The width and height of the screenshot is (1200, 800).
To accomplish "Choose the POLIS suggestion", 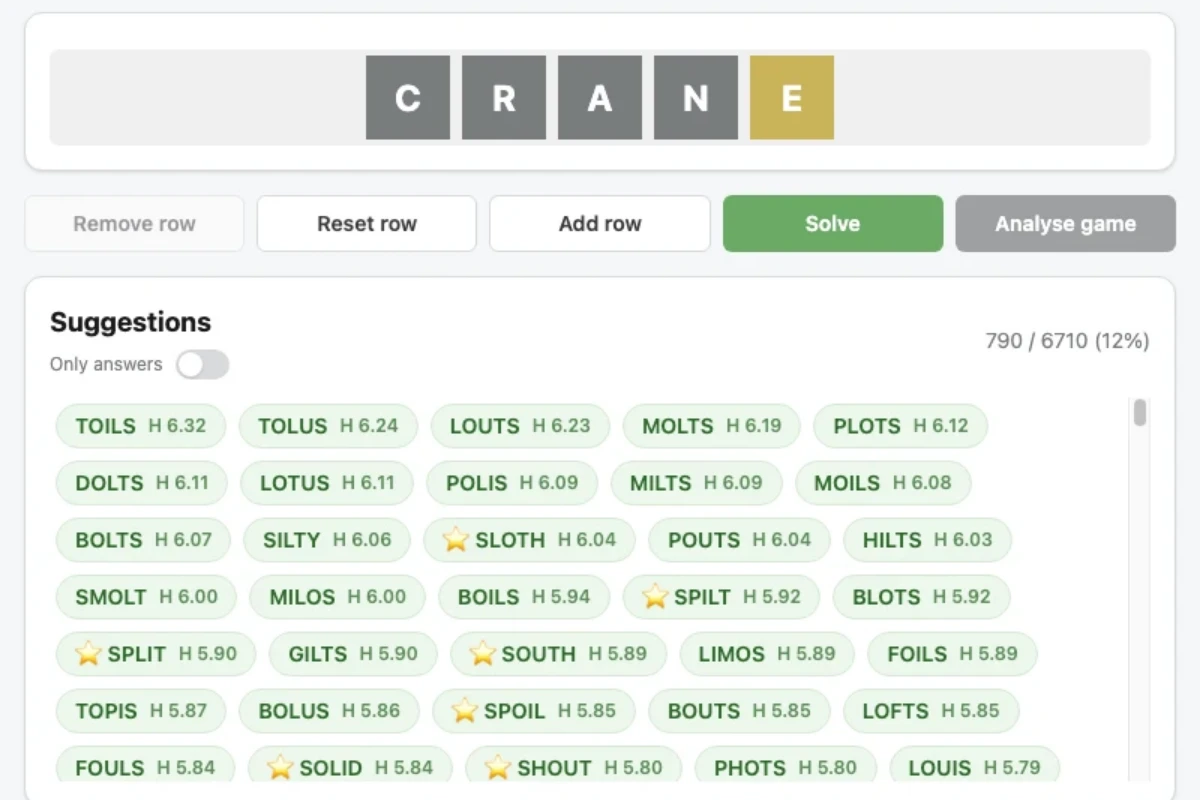I will click(x=512, y=483).
